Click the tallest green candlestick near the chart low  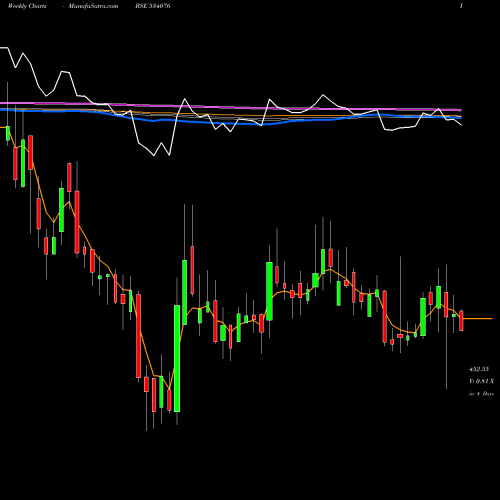[177, 358]
